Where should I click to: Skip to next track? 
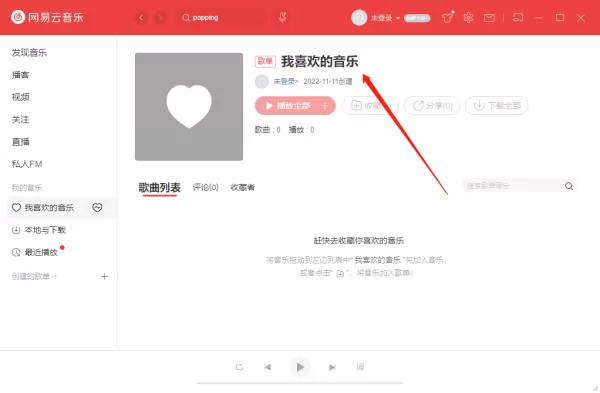tap(332, 367)
